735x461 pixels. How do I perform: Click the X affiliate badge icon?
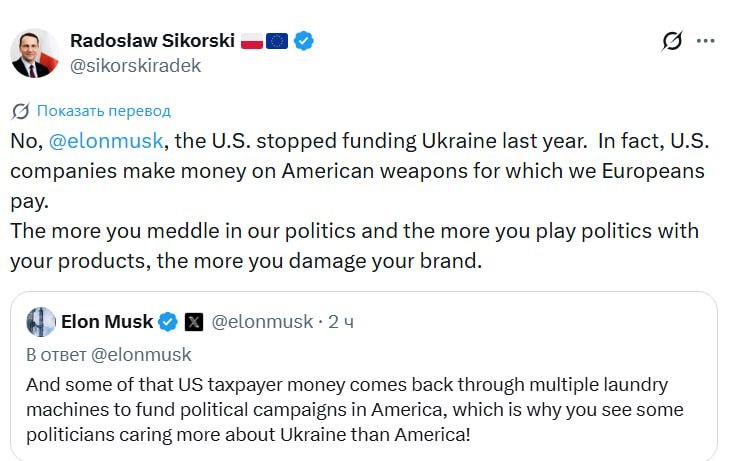coord(194,322)
